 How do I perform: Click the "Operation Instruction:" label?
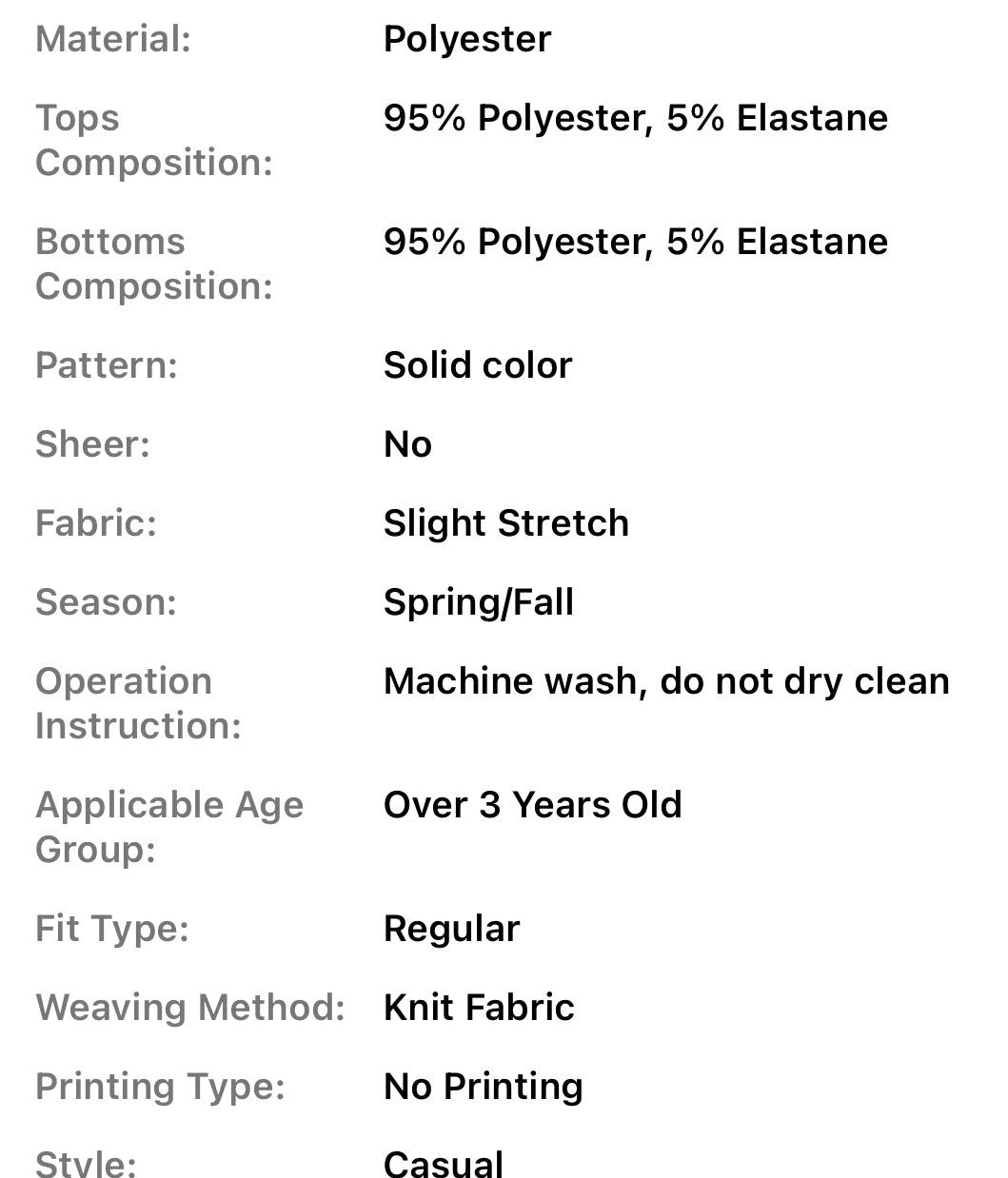click(x=138, y=703)
